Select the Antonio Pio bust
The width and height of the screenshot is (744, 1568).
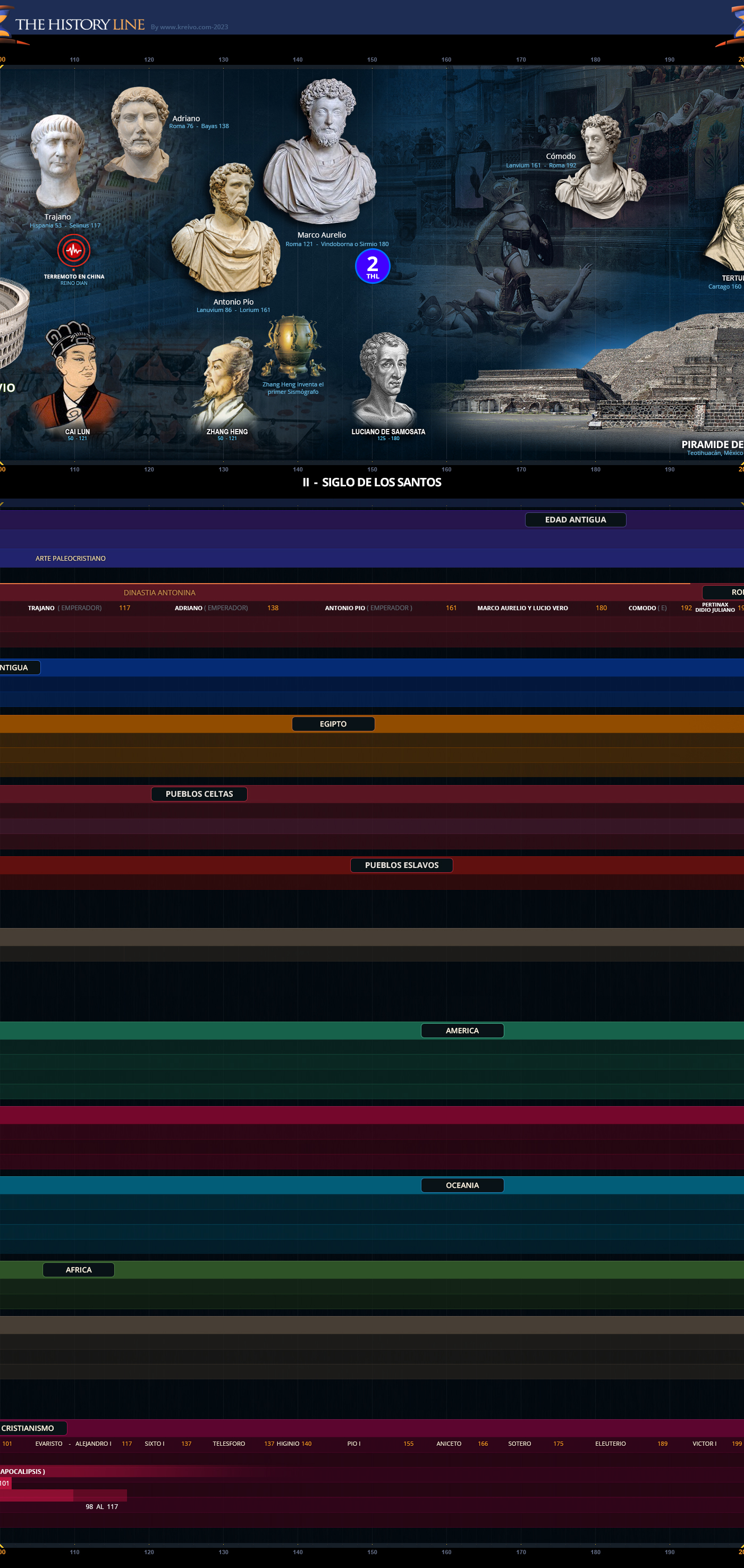(x=226, y=228)
